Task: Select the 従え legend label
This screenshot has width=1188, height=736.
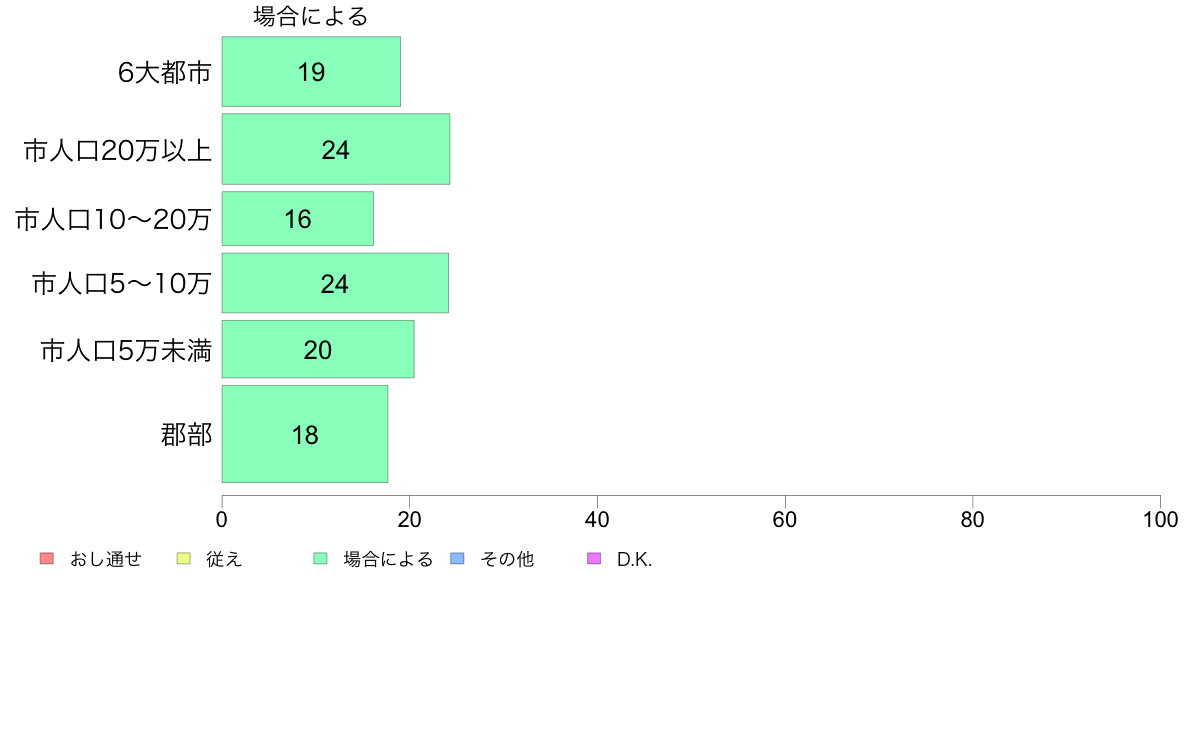Action: pos(224,559)
